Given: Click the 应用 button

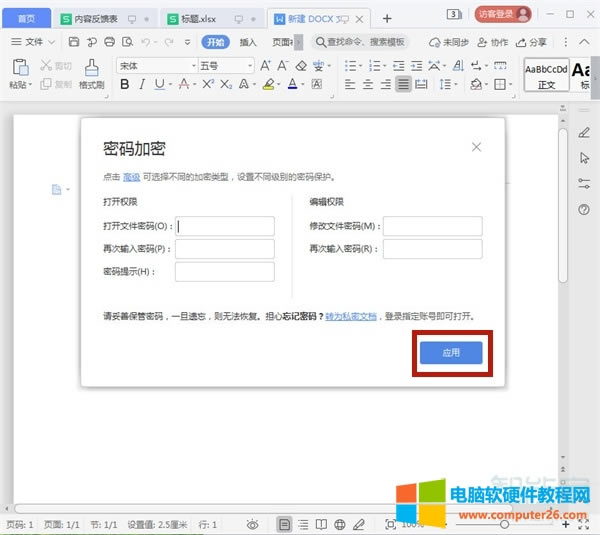Looking at the screenshot, I should (451, 352).
